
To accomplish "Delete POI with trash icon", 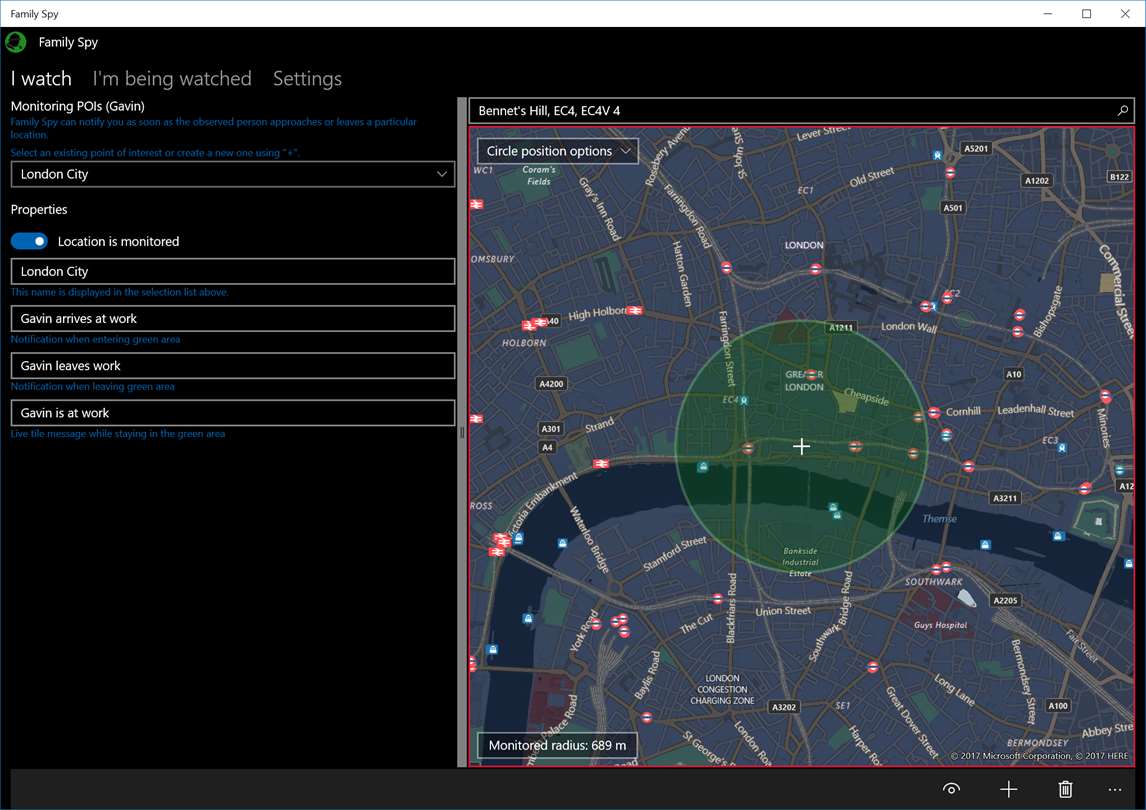I will click(1066, 789).
